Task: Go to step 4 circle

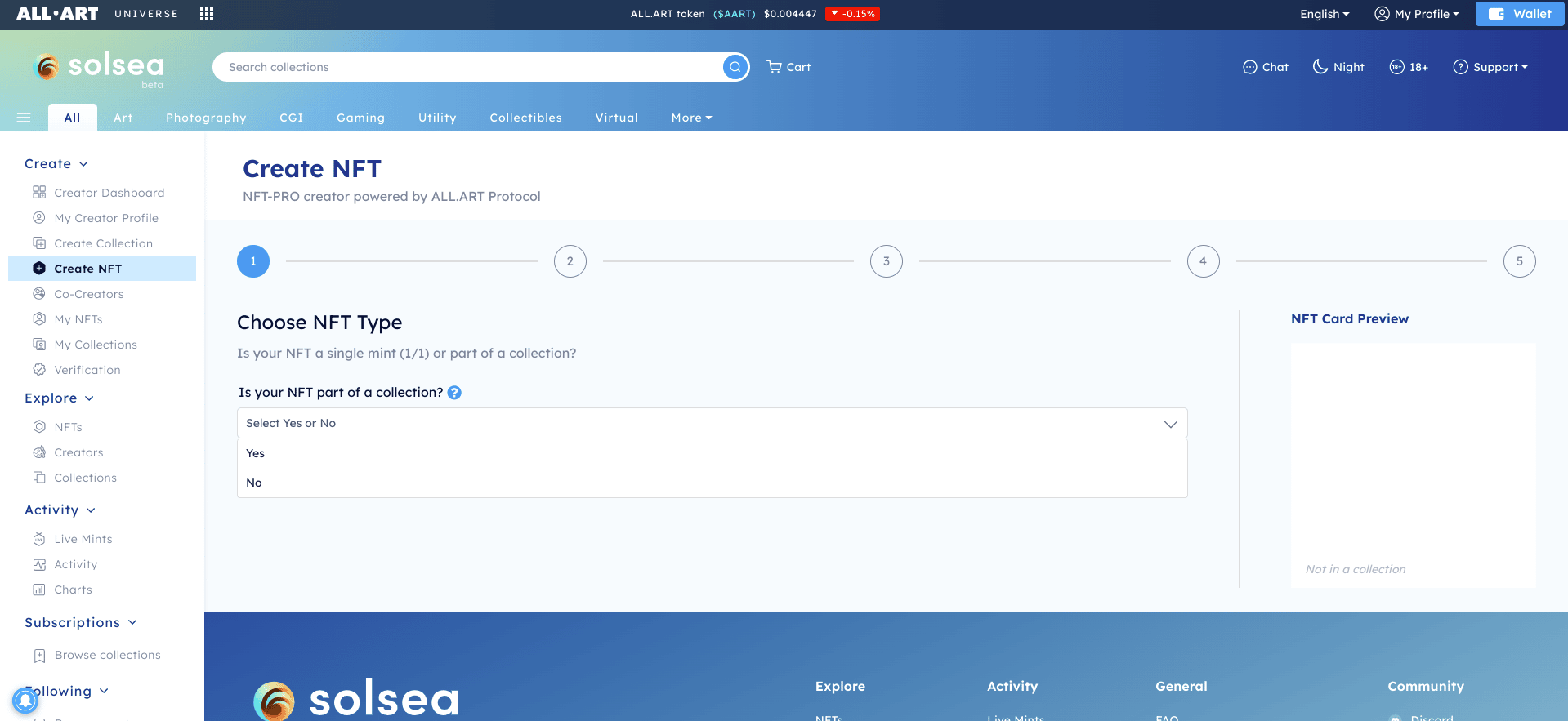Action: 1204,261
